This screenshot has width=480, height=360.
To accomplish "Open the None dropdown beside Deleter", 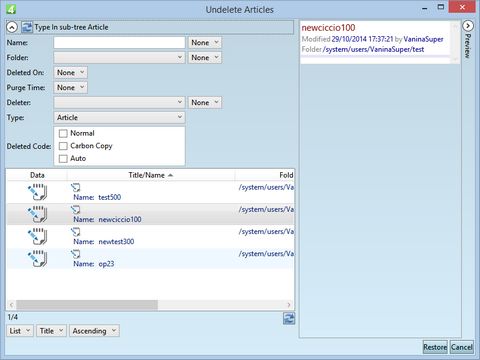I will [x=205, y=102].
